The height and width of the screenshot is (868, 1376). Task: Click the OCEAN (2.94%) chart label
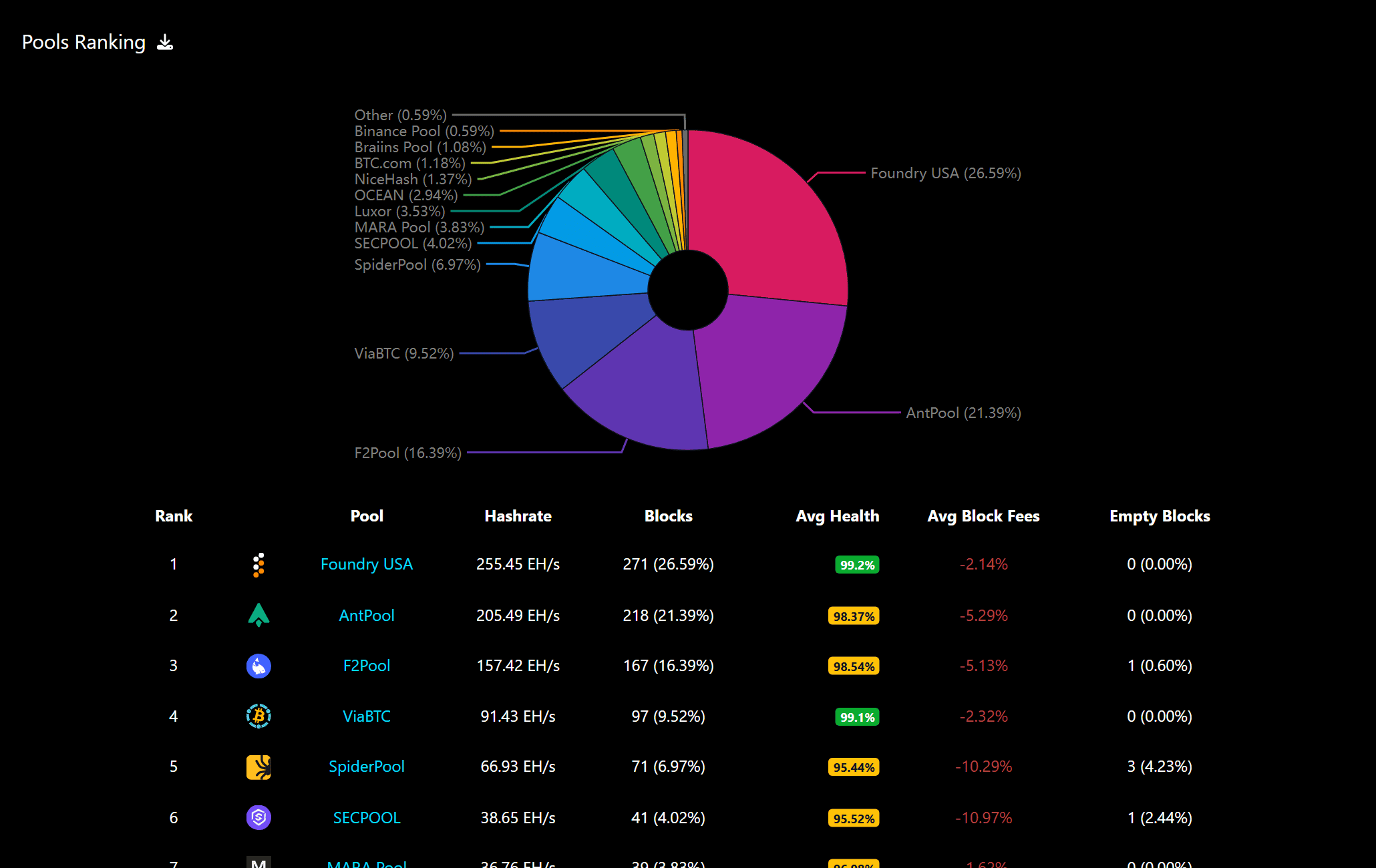(405, 196)
